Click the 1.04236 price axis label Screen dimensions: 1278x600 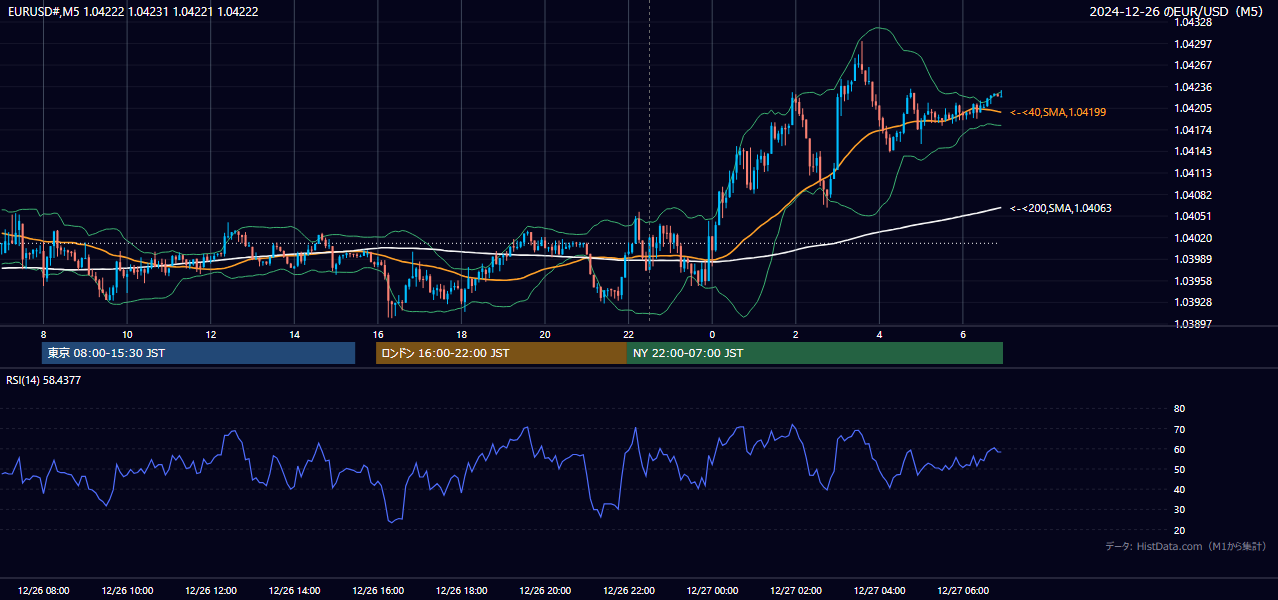pyautogui.click(x=1192, y=87)
